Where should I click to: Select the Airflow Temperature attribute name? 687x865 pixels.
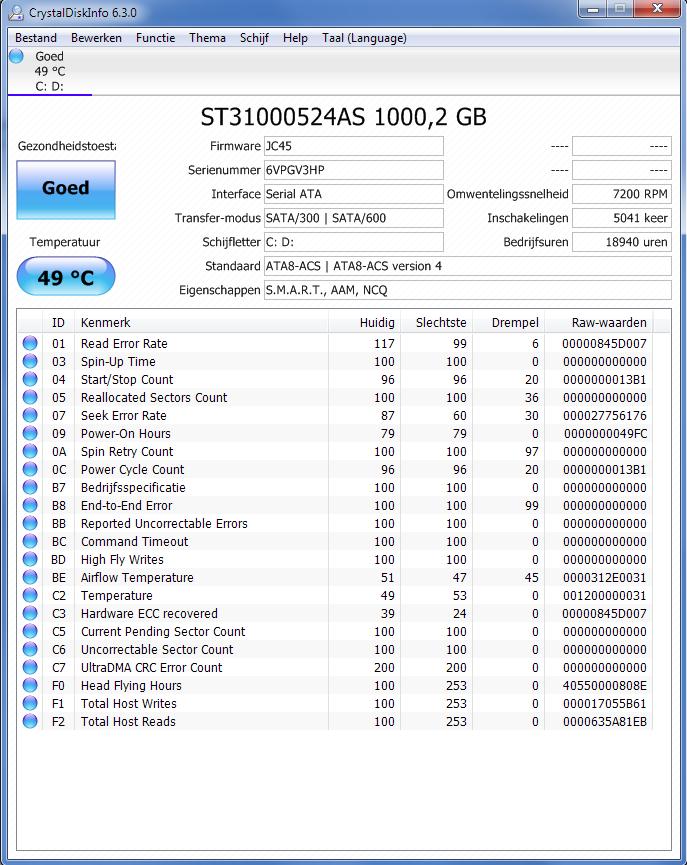(137, 578)
